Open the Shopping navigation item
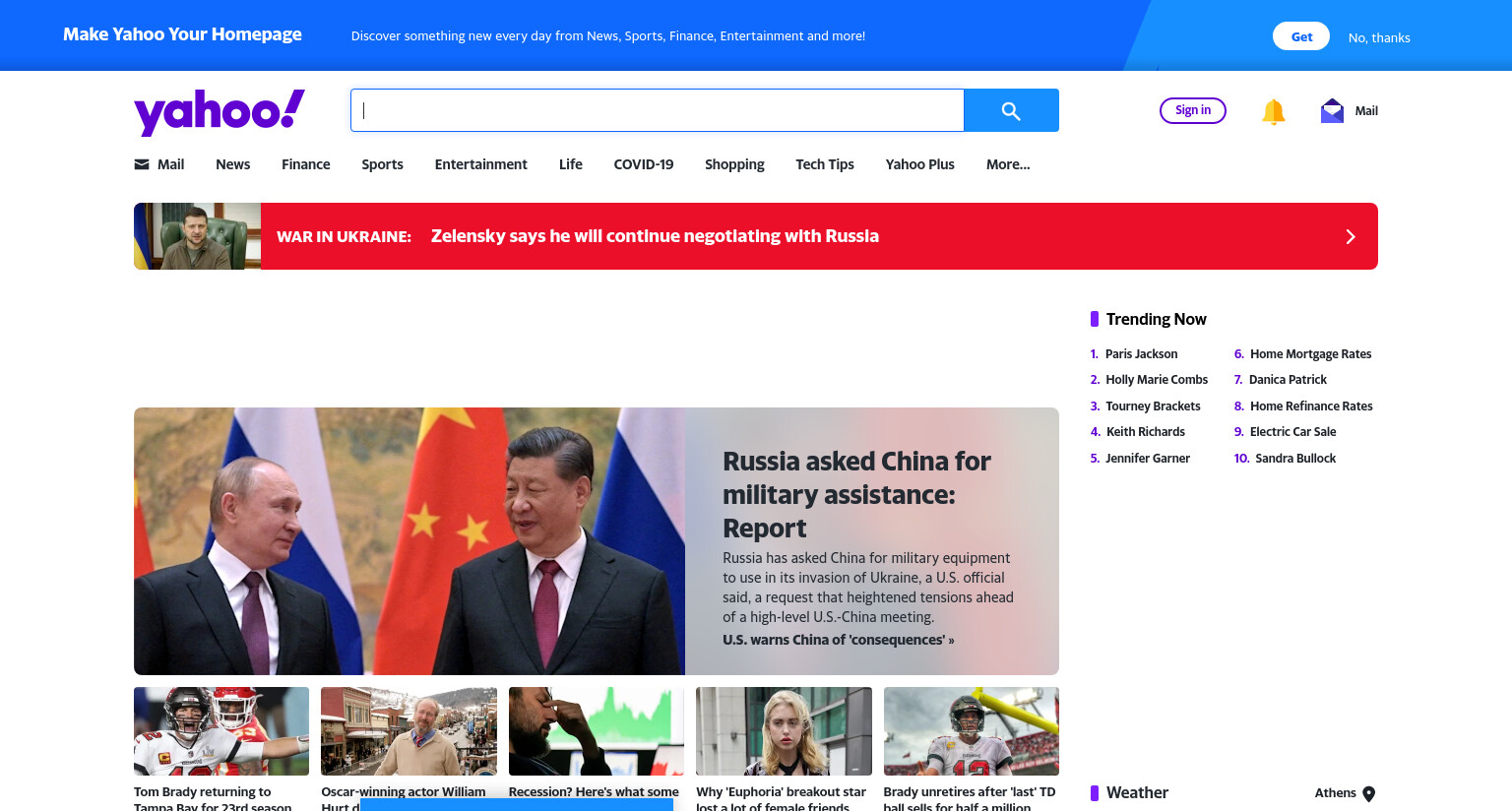This screenshot has height=811, width=1512. pos(734,164)
